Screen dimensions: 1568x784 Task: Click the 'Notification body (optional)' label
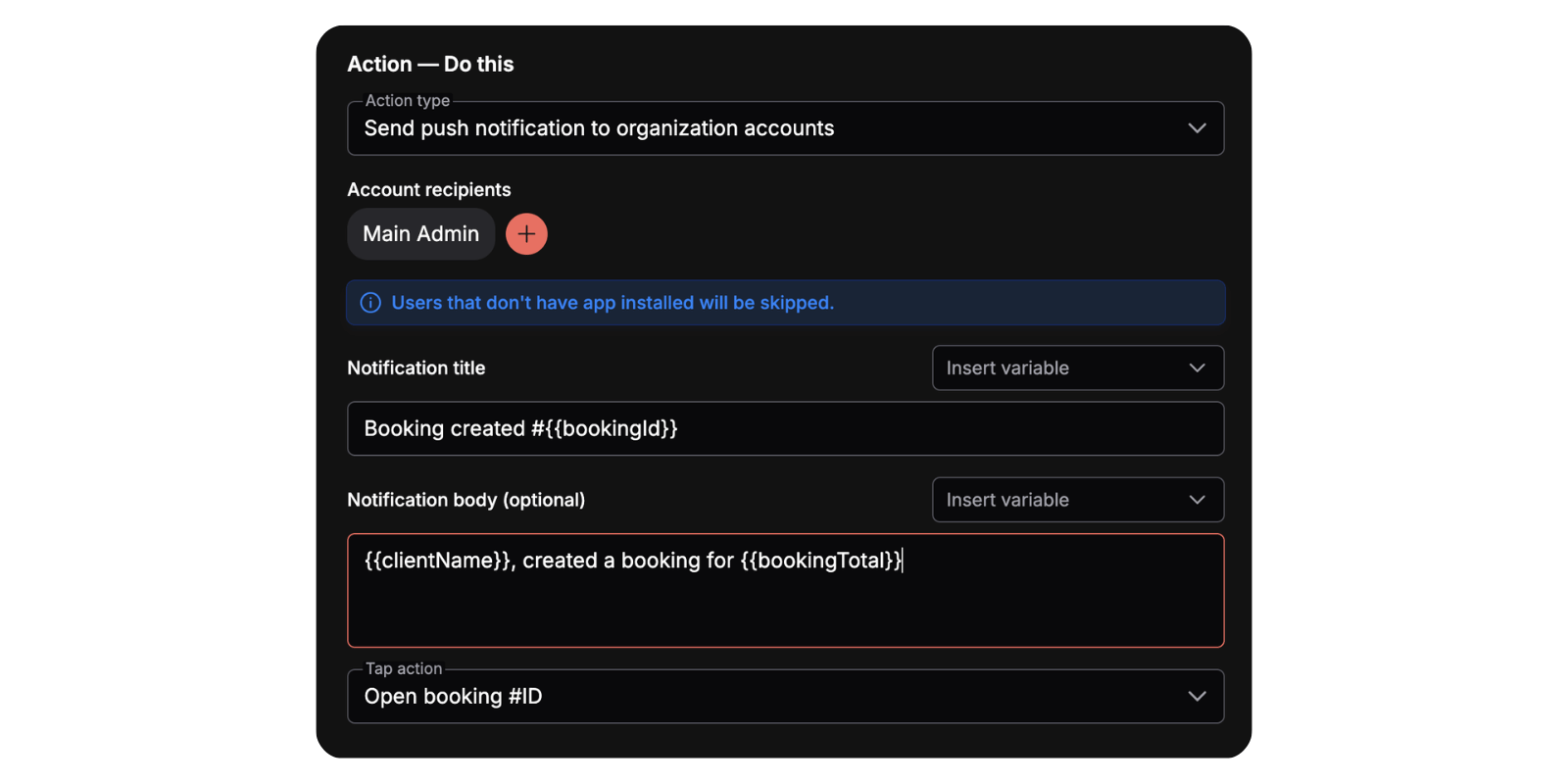466,500
